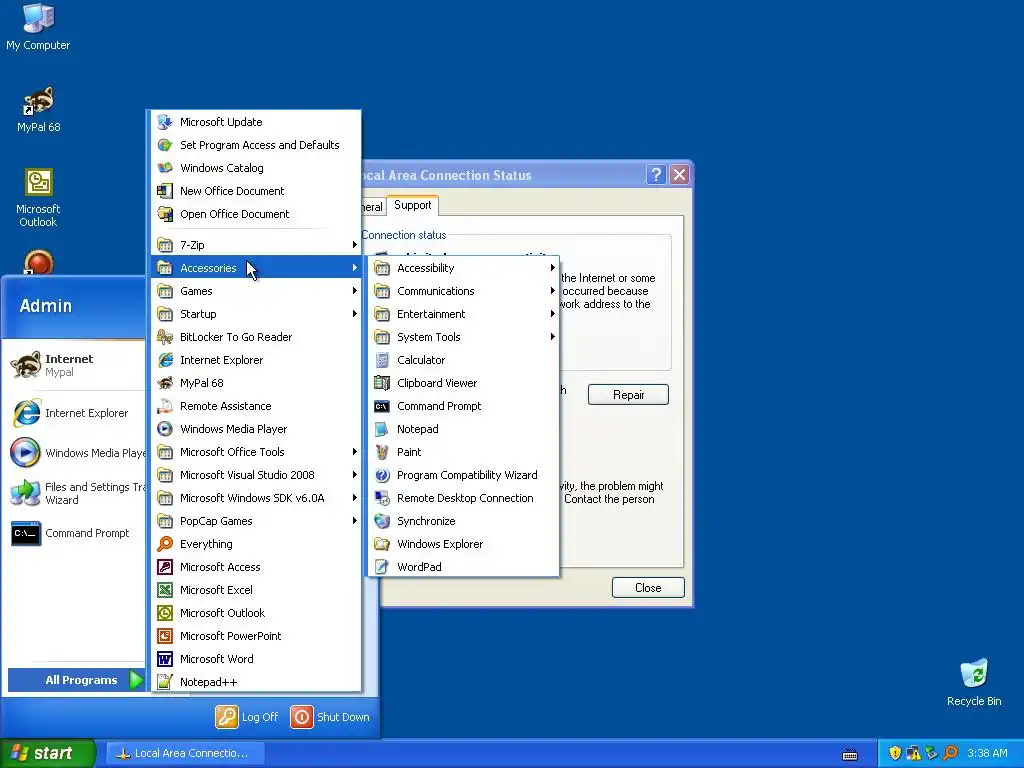Launch Microsoft Access
This screenshot has height=768, width=1024.
coord(256,566)
